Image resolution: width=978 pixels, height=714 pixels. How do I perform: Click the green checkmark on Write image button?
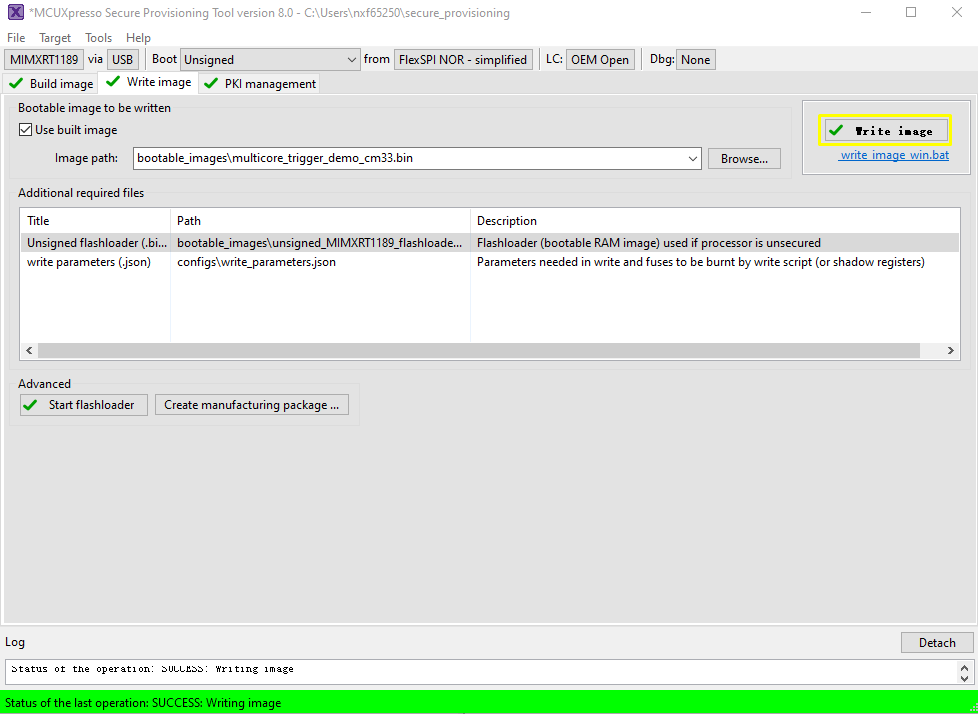click(836, 131)
